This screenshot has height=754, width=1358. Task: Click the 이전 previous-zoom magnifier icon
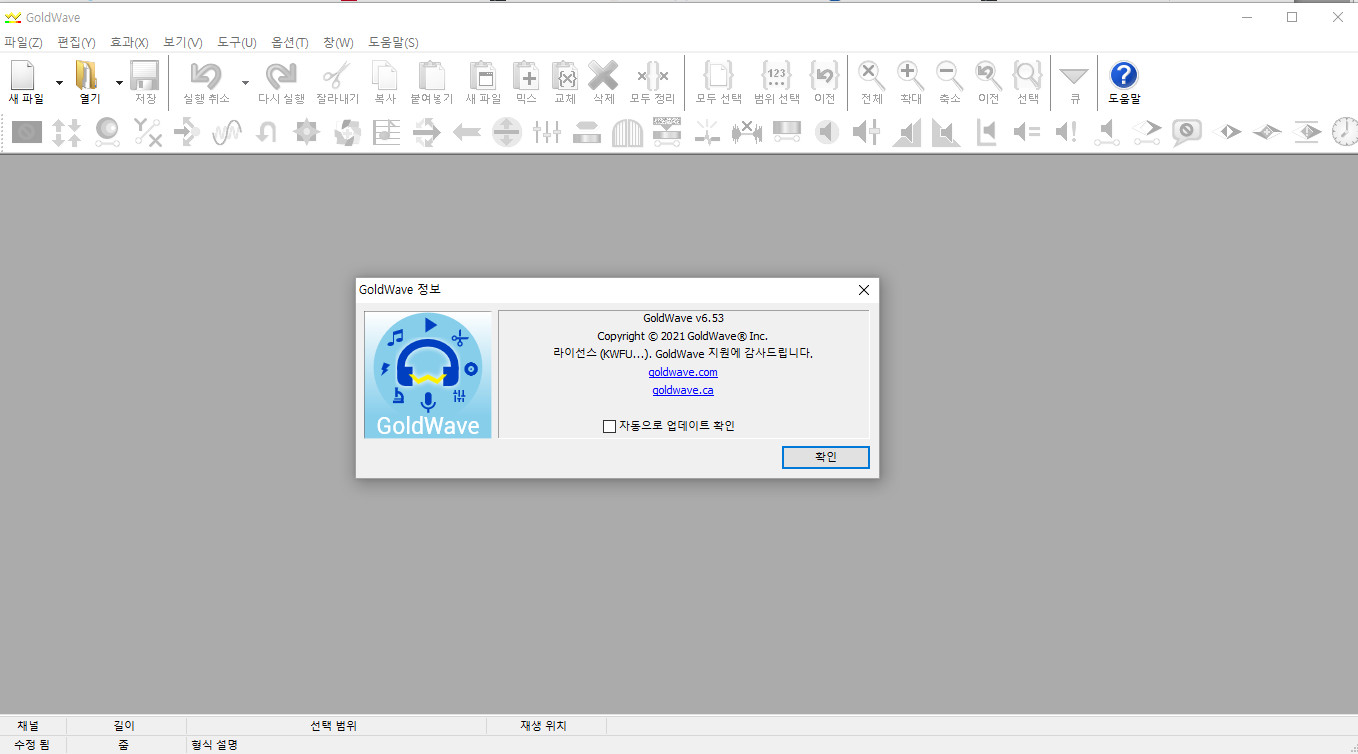click(x=988, y=75)
